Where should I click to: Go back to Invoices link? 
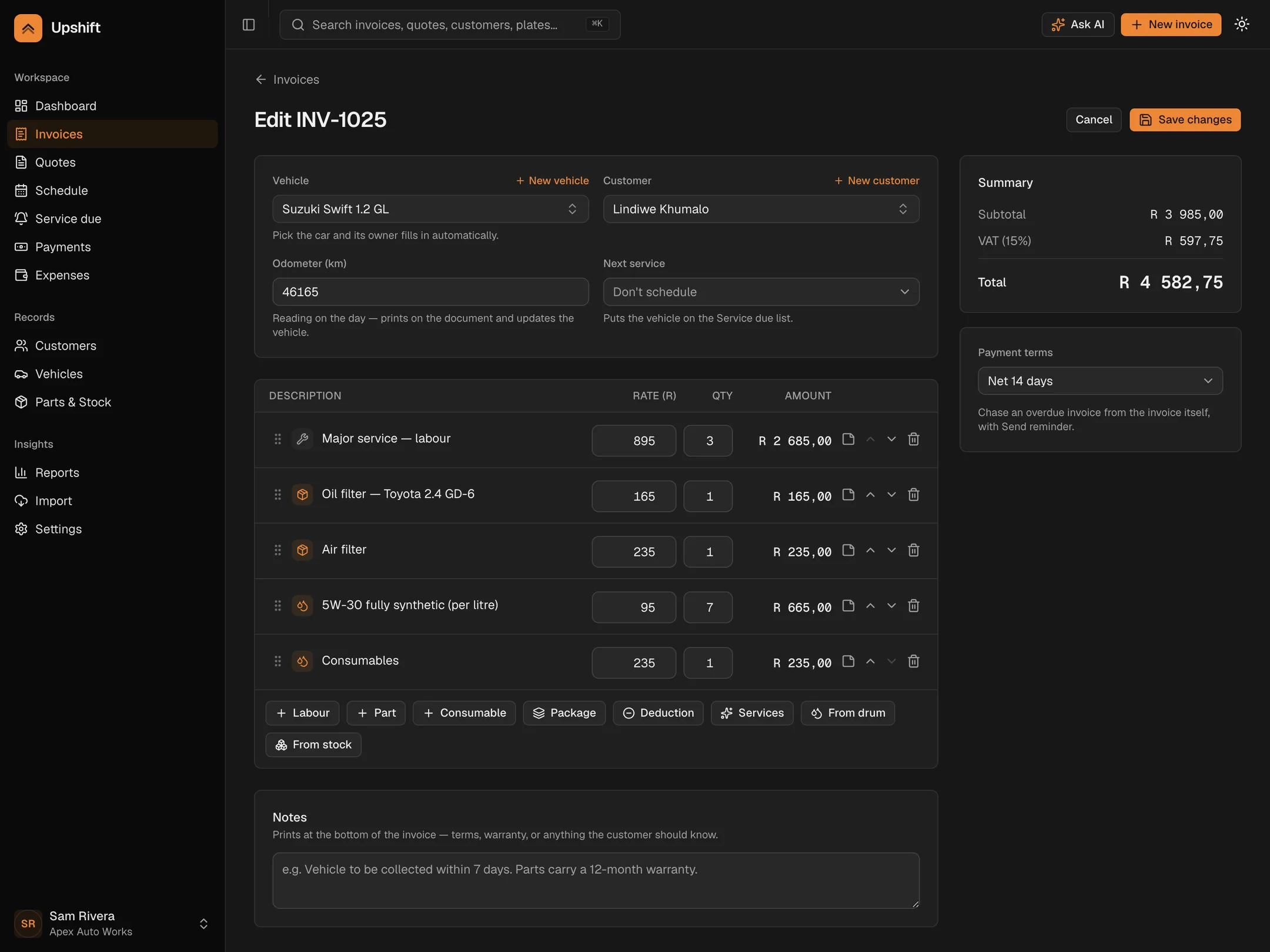click(288, 79)
